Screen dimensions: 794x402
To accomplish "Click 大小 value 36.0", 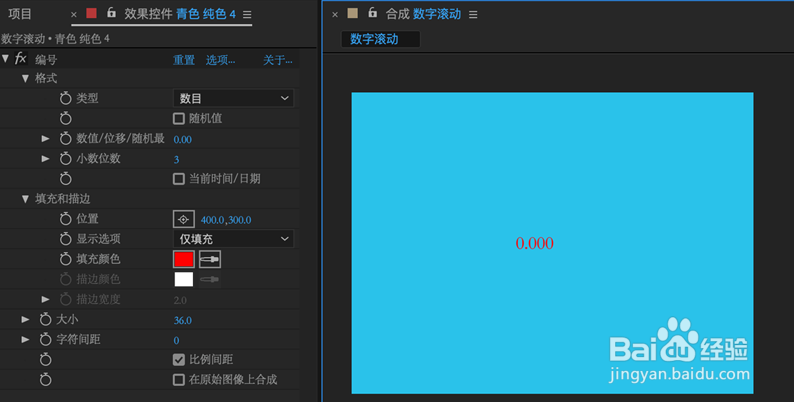I will click(182, 320).
